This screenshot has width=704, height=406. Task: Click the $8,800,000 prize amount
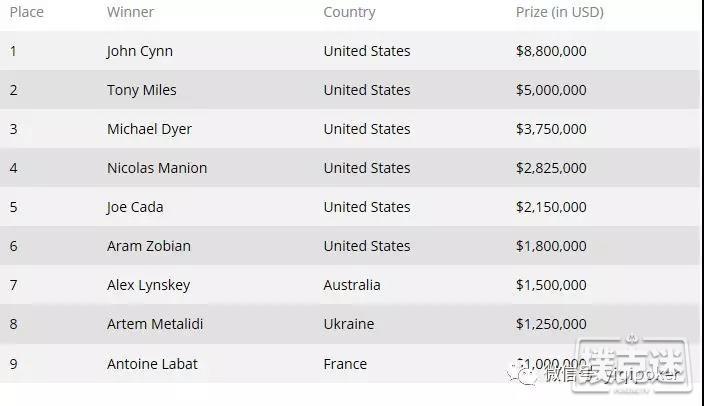(551, 51)
